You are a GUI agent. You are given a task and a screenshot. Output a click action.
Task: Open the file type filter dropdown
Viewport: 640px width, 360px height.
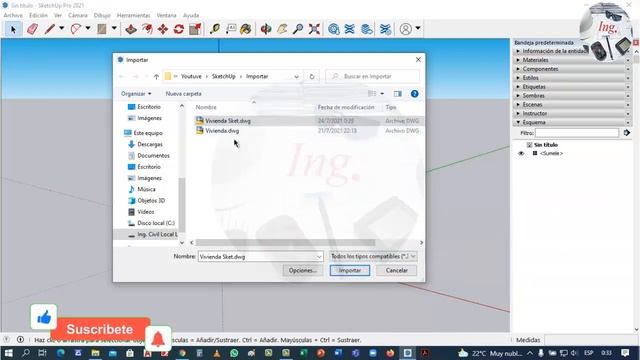(373, 256)
